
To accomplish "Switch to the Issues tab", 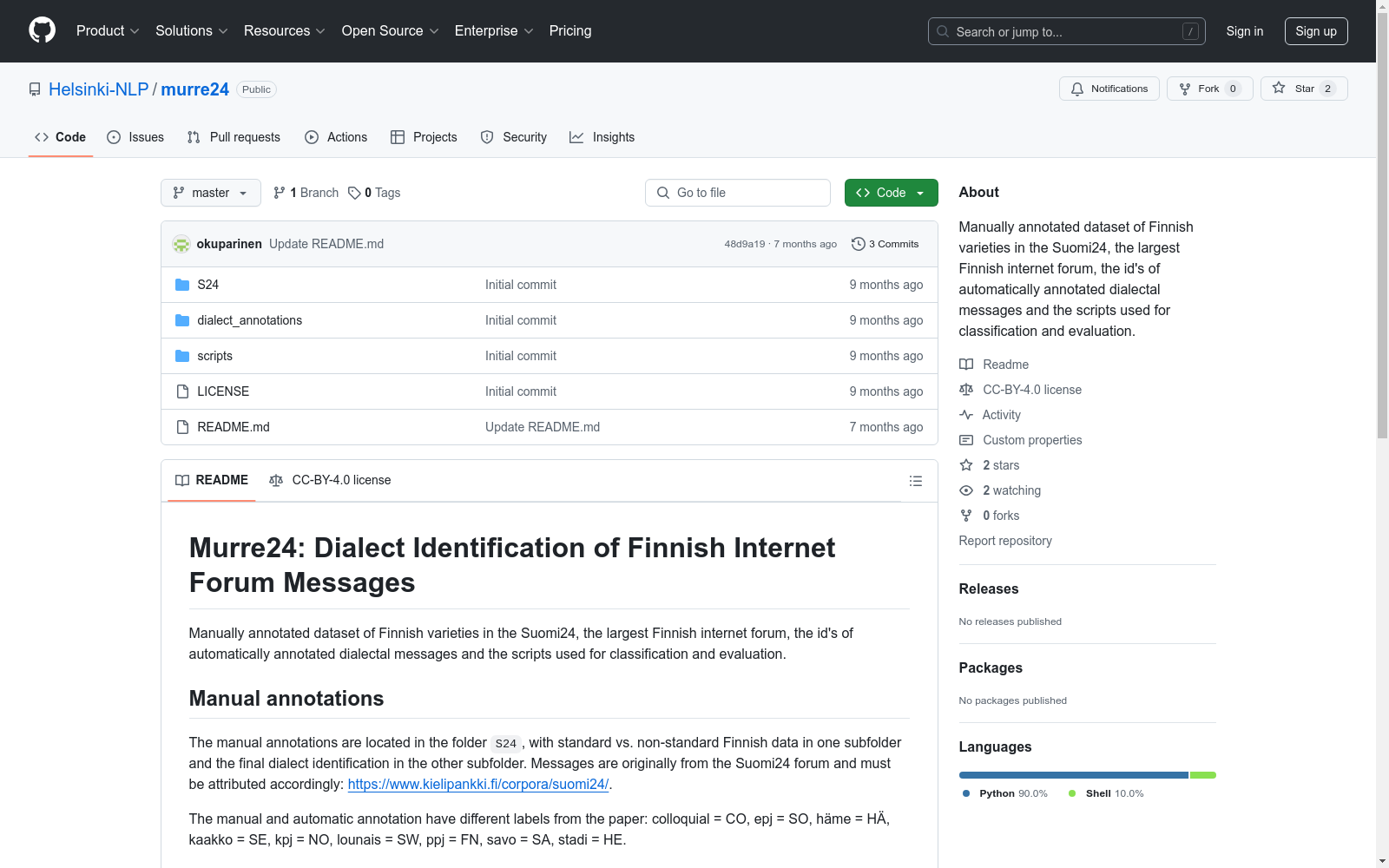I will click(135, 137).
